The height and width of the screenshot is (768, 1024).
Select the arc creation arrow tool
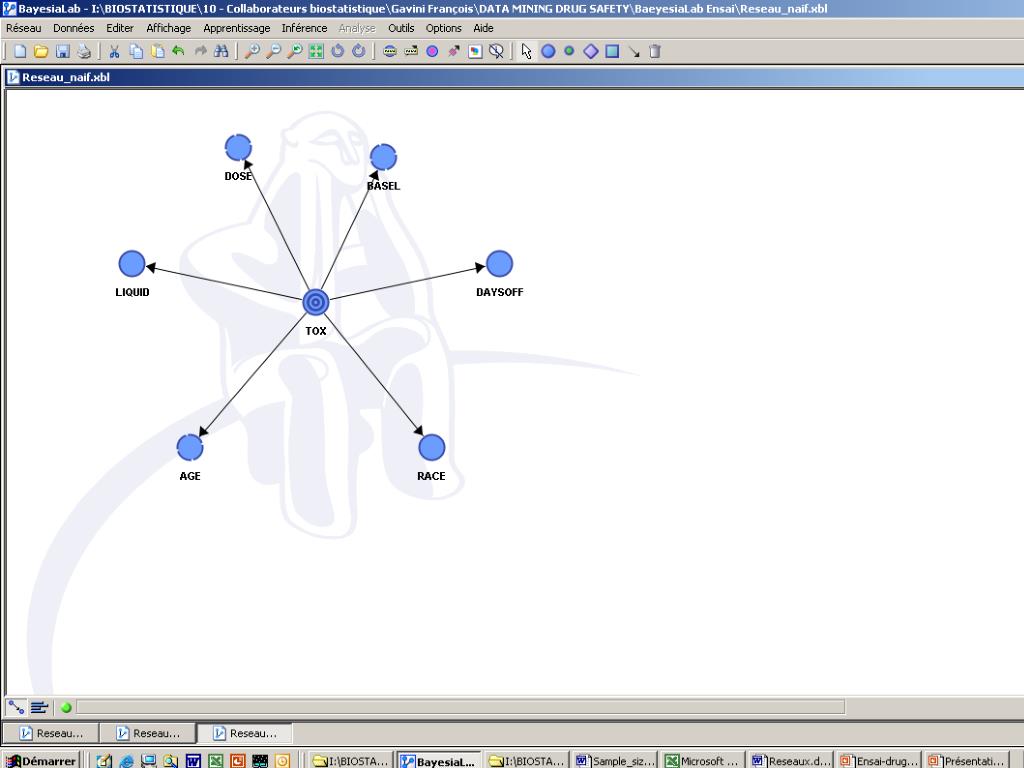tap(633, 51)
